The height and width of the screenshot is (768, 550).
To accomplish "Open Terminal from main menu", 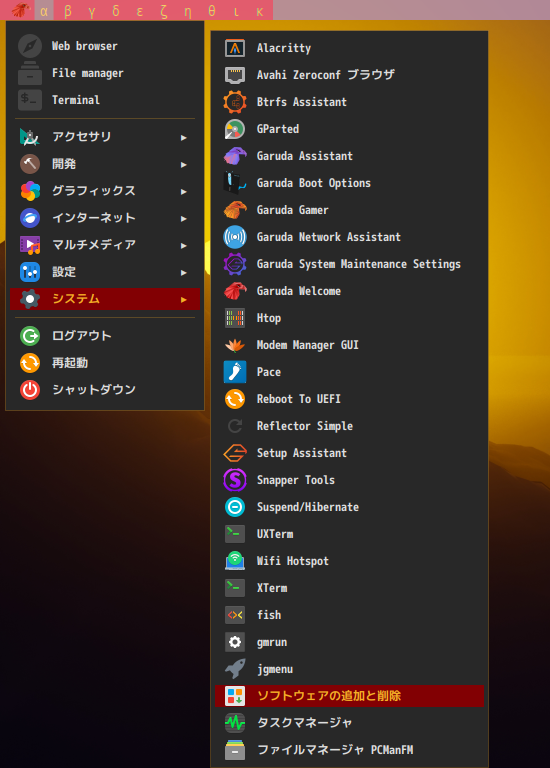I will (x=105, y=100).
